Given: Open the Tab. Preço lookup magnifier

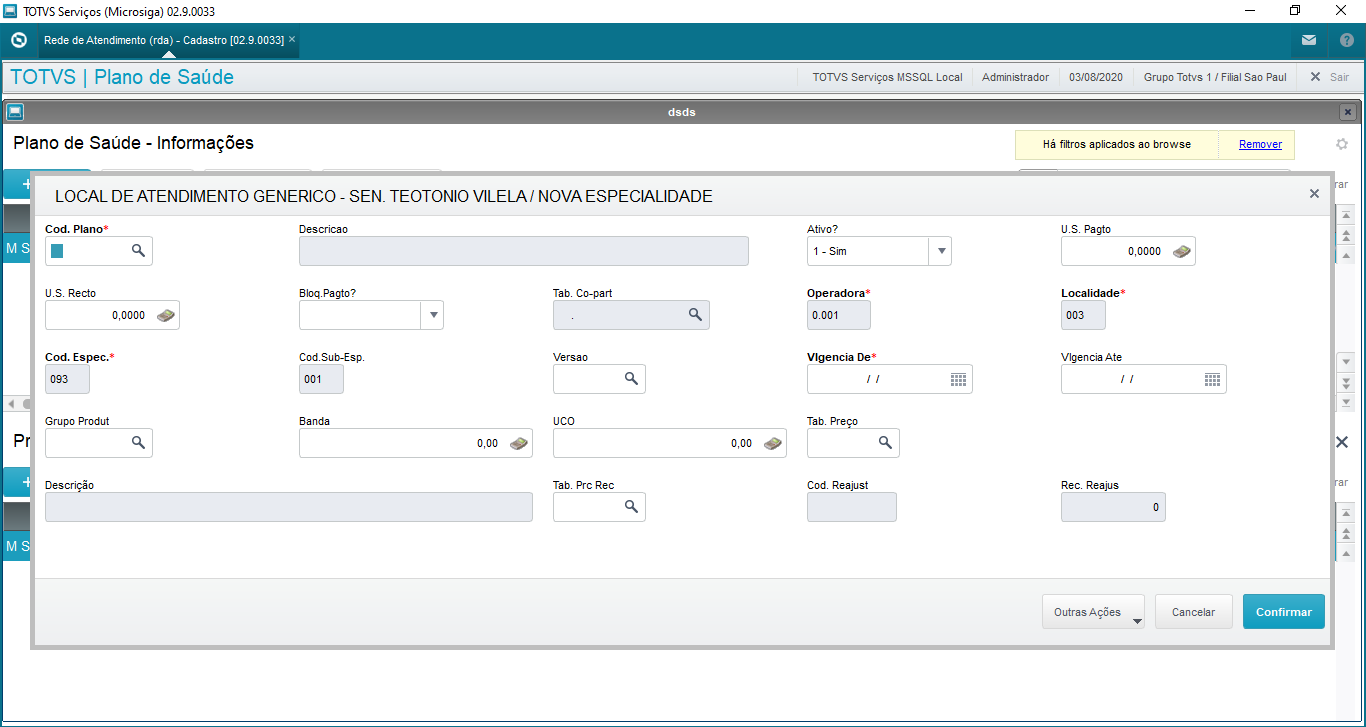Looking at the screenshot, I should 885,443.
